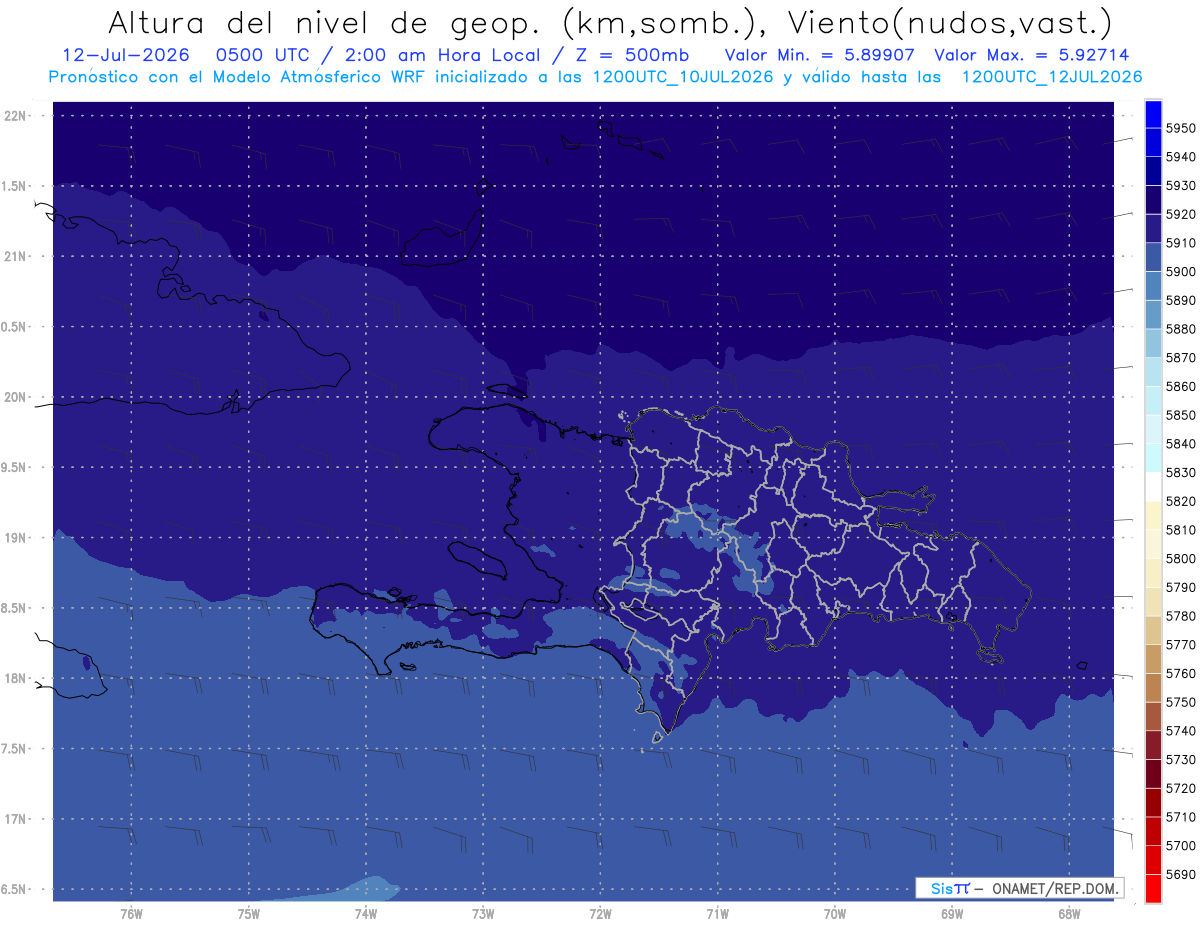The width and height of the screenshot is (1200, 927).
Task: Click the 5910 legend value
Action: [x=1181, y=243]
